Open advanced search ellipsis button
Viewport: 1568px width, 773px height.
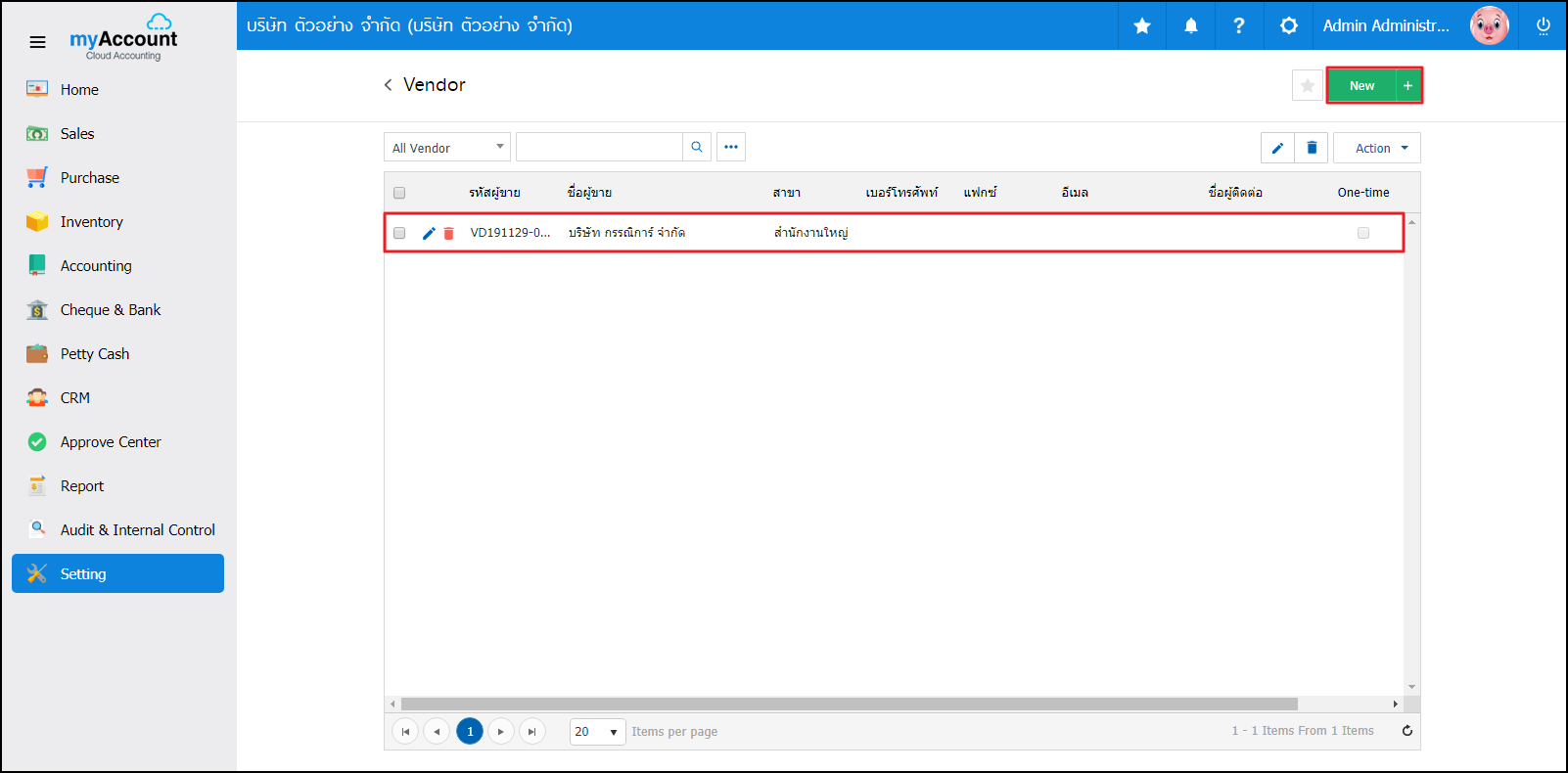(x=731, y=147)
